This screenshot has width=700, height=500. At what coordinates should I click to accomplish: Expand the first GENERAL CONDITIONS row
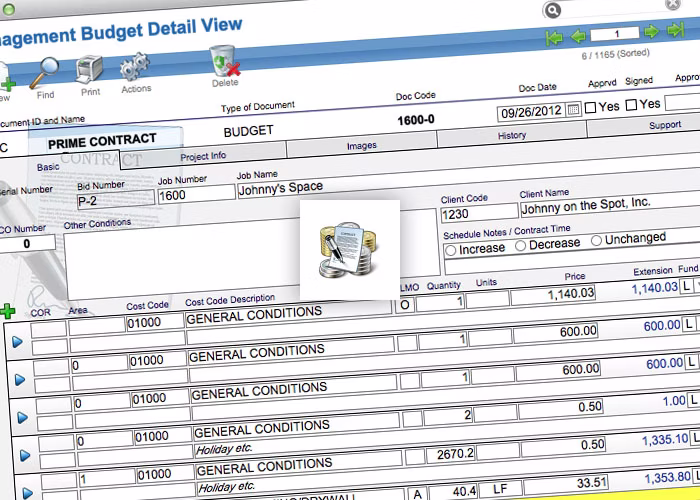[x=16, y=342]
